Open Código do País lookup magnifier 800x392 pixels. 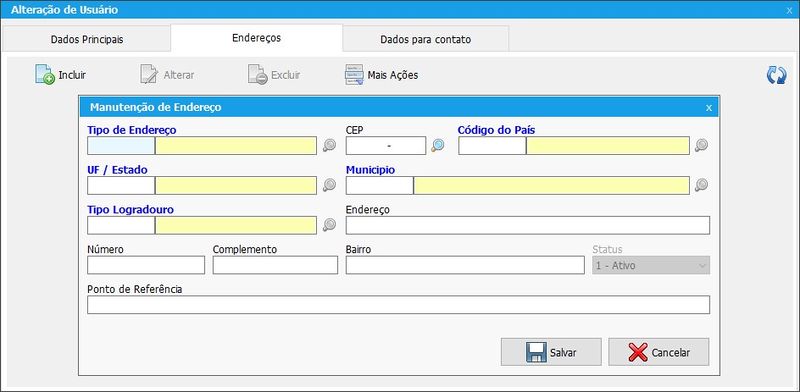702,145
